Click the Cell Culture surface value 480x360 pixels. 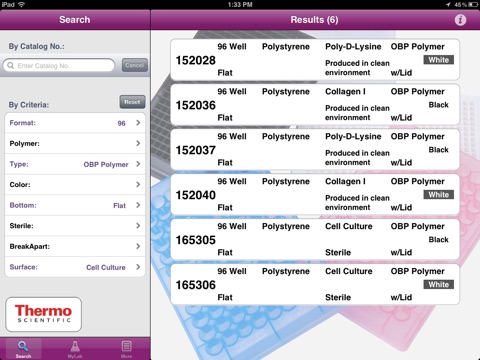coord(106,267)
